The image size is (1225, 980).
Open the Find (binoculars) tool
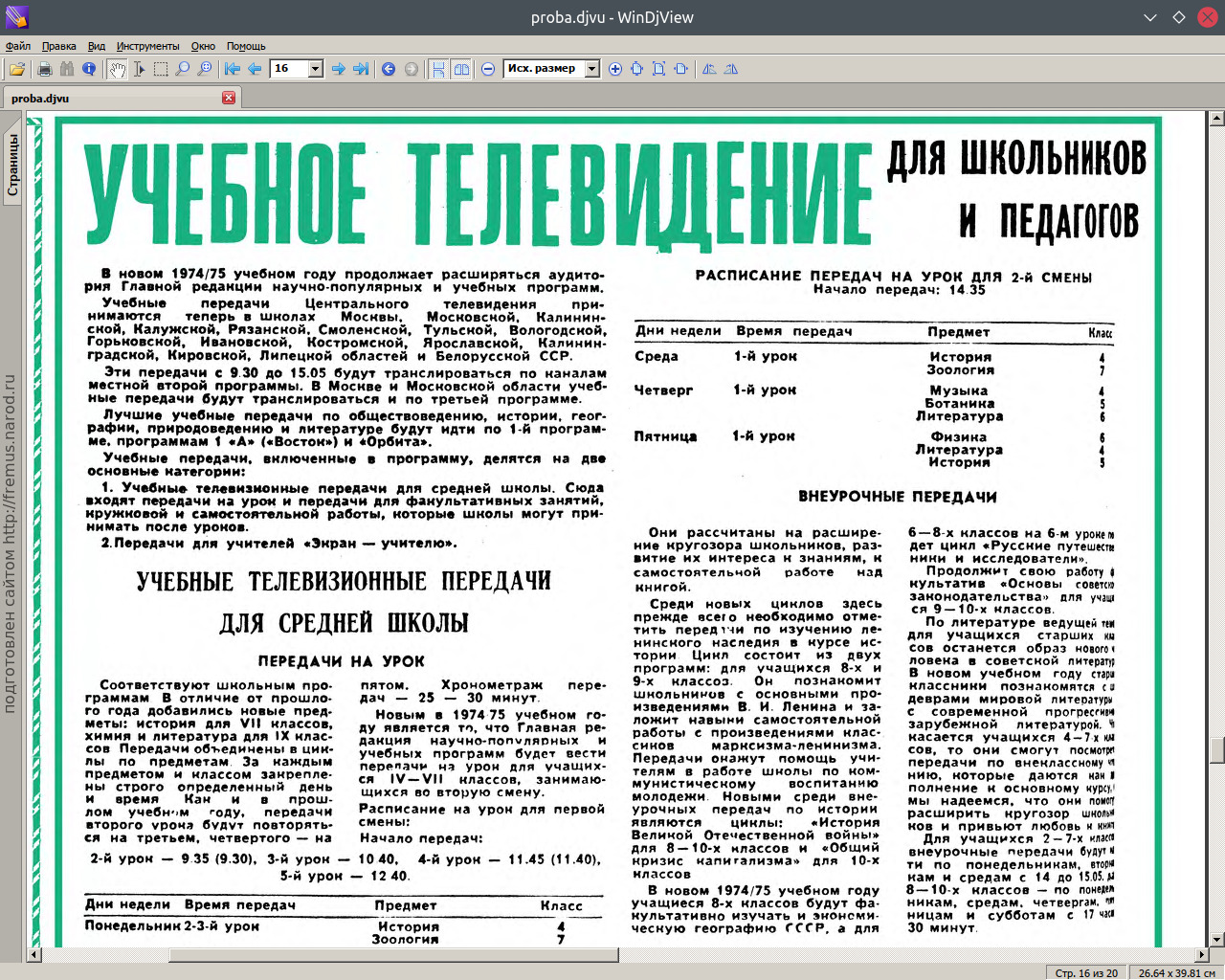point(66,69)
